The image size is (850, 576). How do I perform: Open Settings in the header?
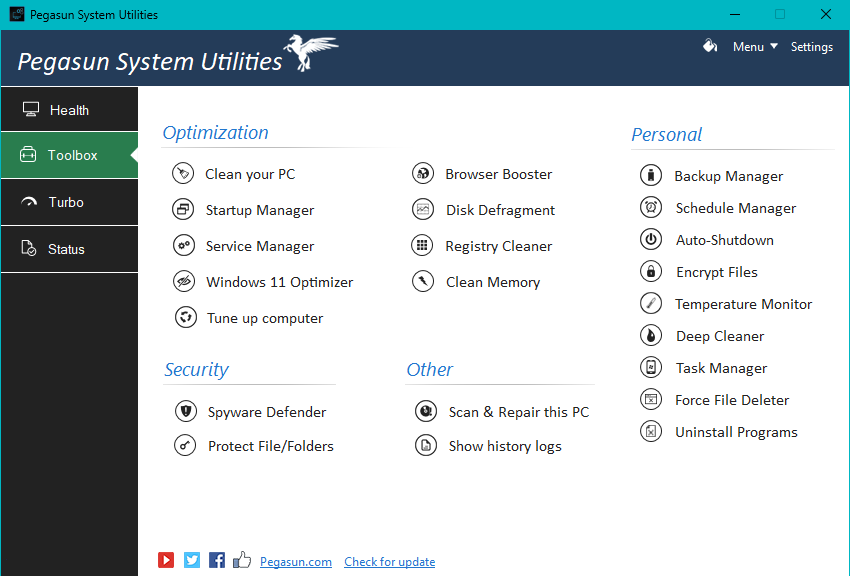(811, 47)
